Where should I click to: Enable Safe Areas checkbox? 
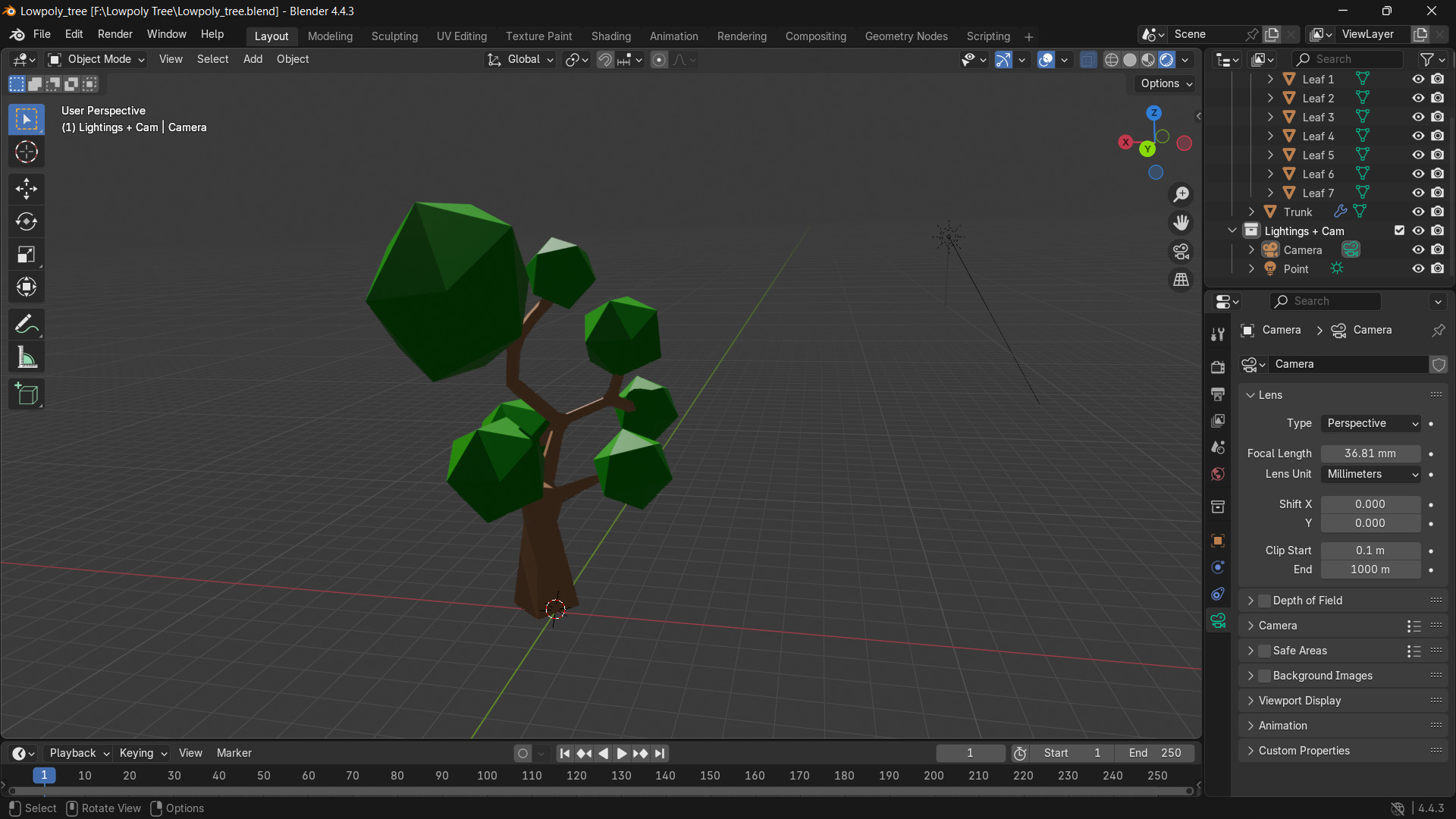(x=1264, y=651)
